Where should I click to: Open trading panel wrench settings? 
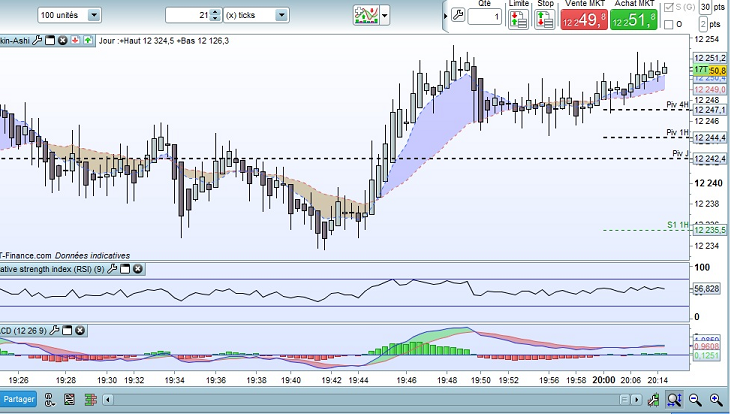click(458, 15)
